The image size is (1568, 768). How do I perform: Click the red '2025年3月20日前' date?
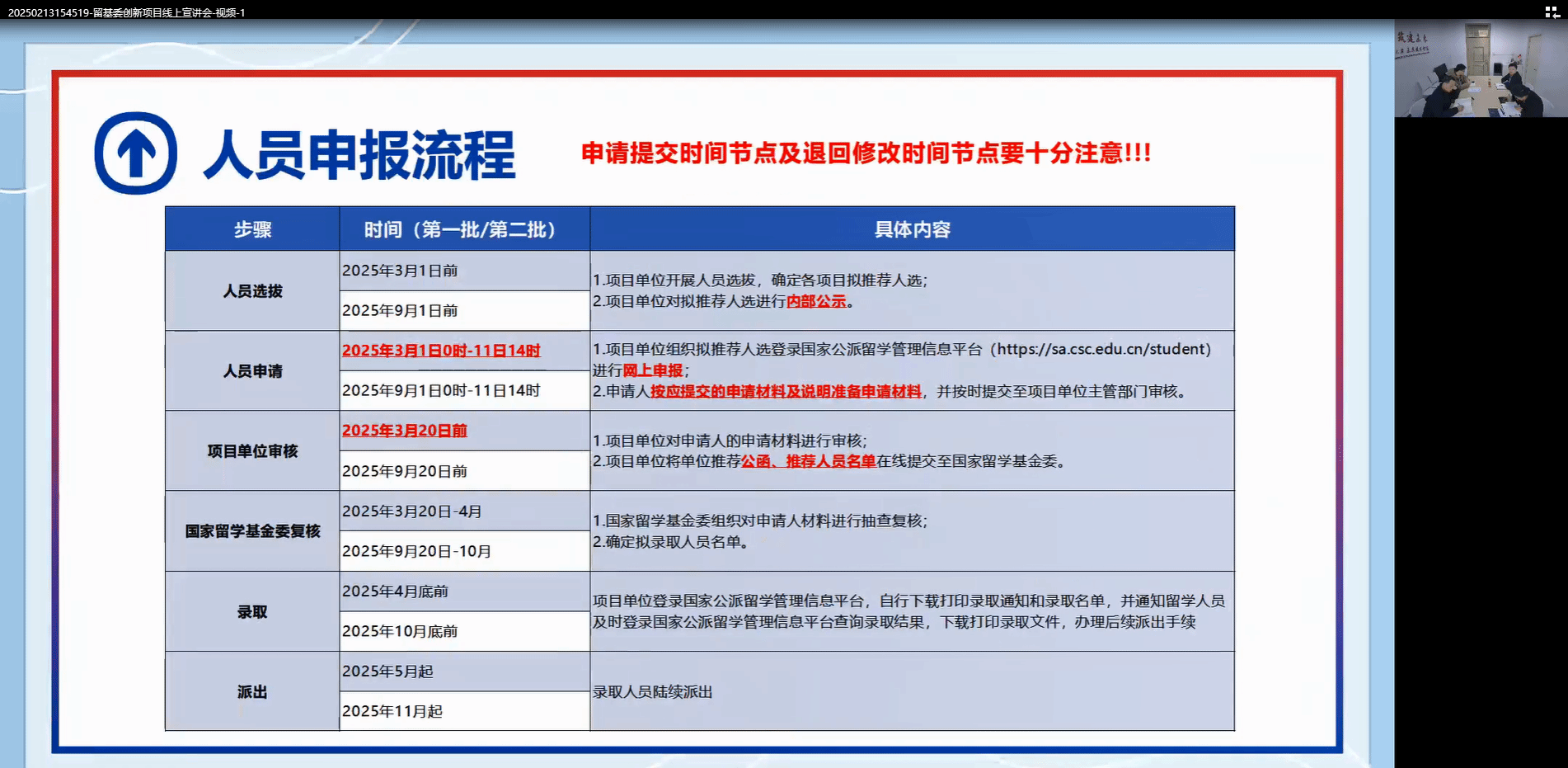pos(404,431)
